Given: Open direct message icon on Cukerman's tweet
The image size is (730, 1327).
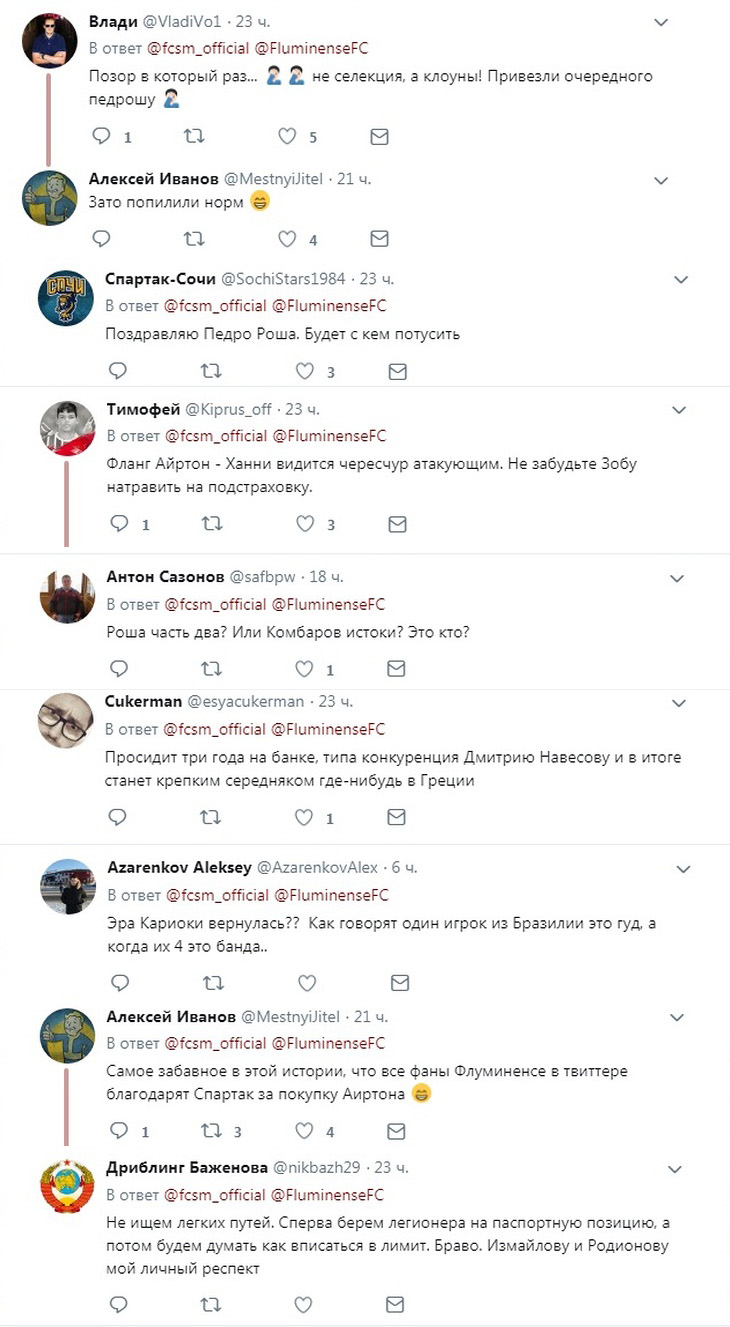Looking at the screenshot, I should [x=396, y=817].
